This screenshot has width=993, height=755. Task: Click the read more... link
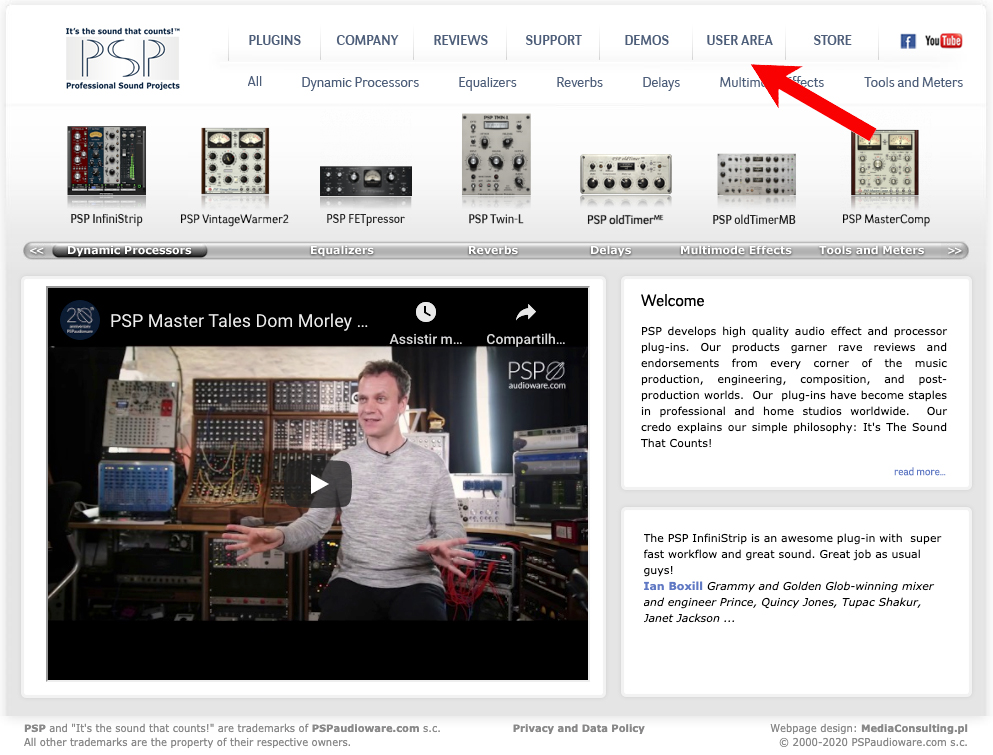click(920, 472)
